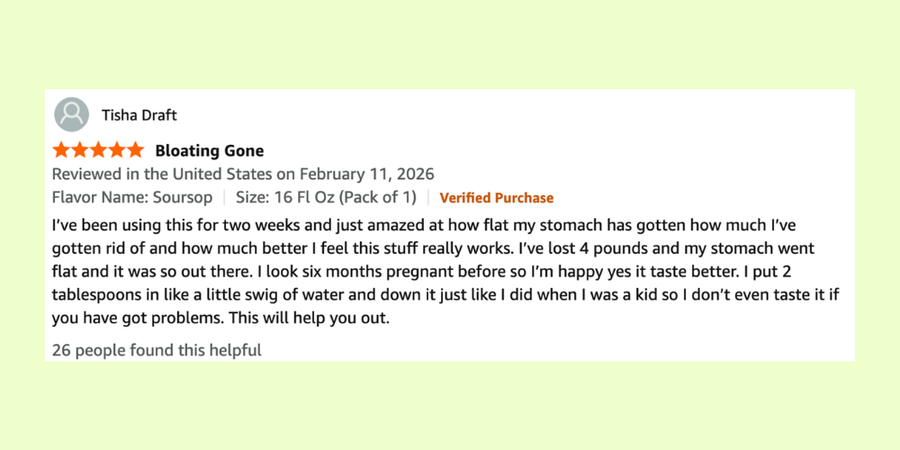Open the "Bloating Gone" review title
Screen dimensions: 900x450
(x=209, y=151)
